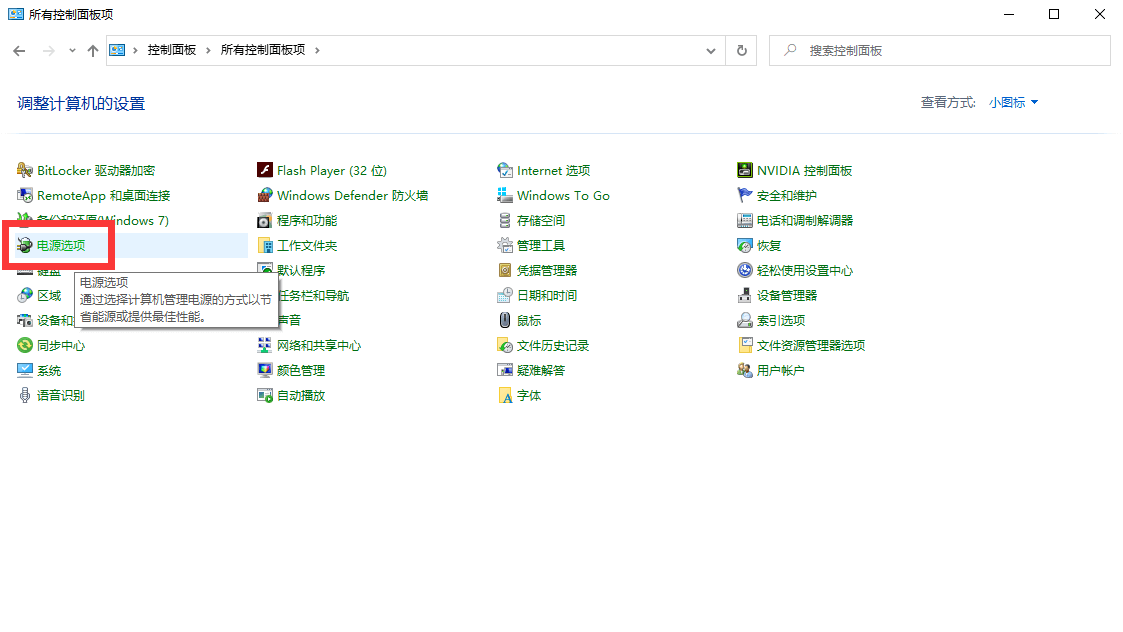Viewport: 1123px width, 632px height.
Task: Open Windows To Go icon
Action: click(x=505, y=196)
